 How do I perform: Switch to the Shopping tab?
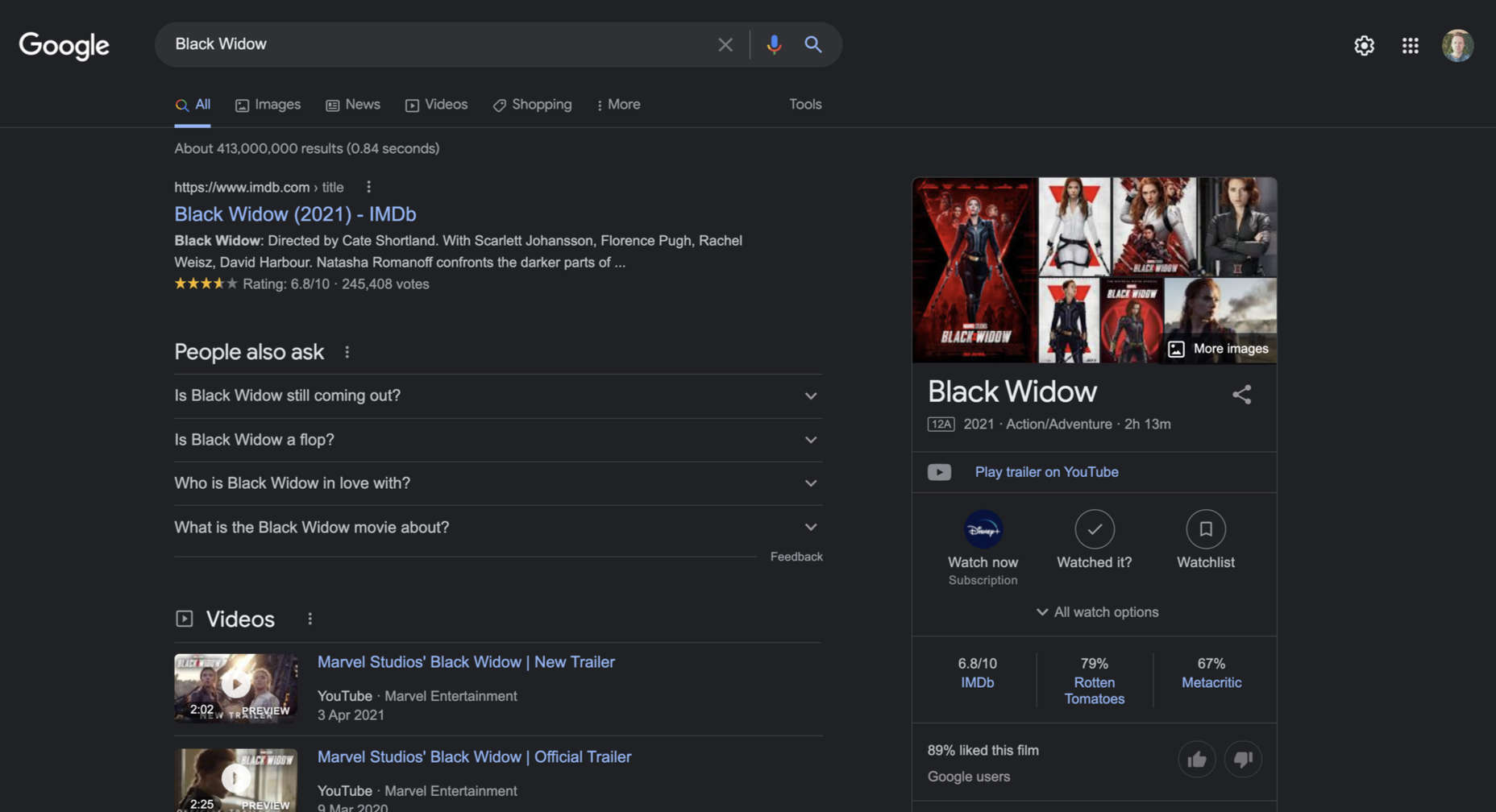click(532, 105)
